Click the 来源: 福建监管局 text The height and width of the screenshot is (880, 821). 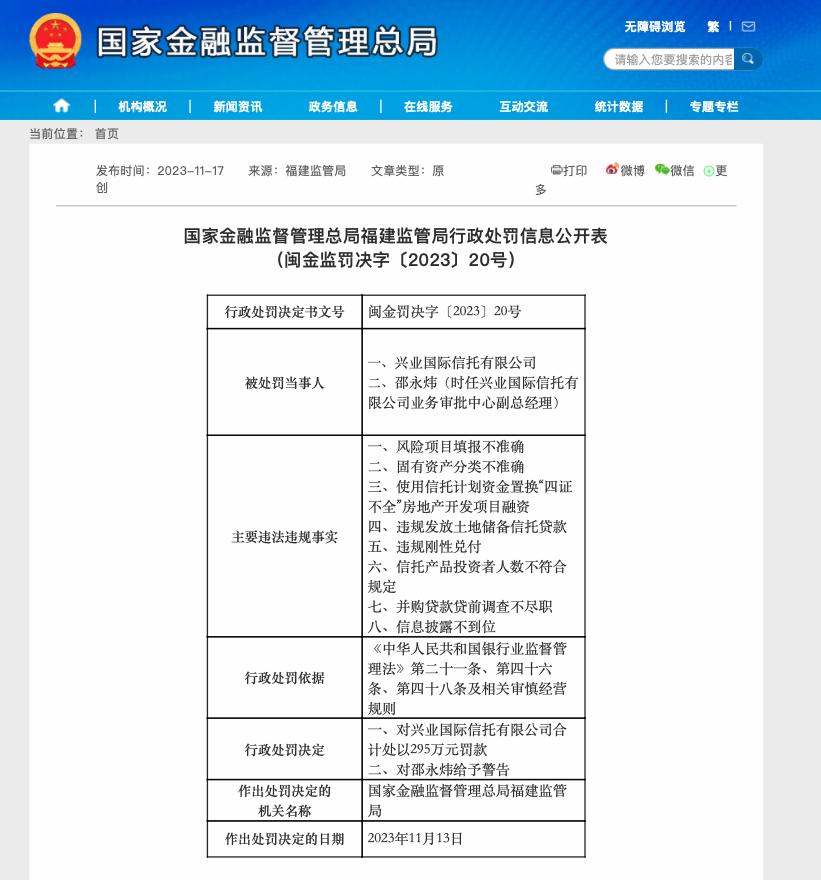(x=297, y=171)
